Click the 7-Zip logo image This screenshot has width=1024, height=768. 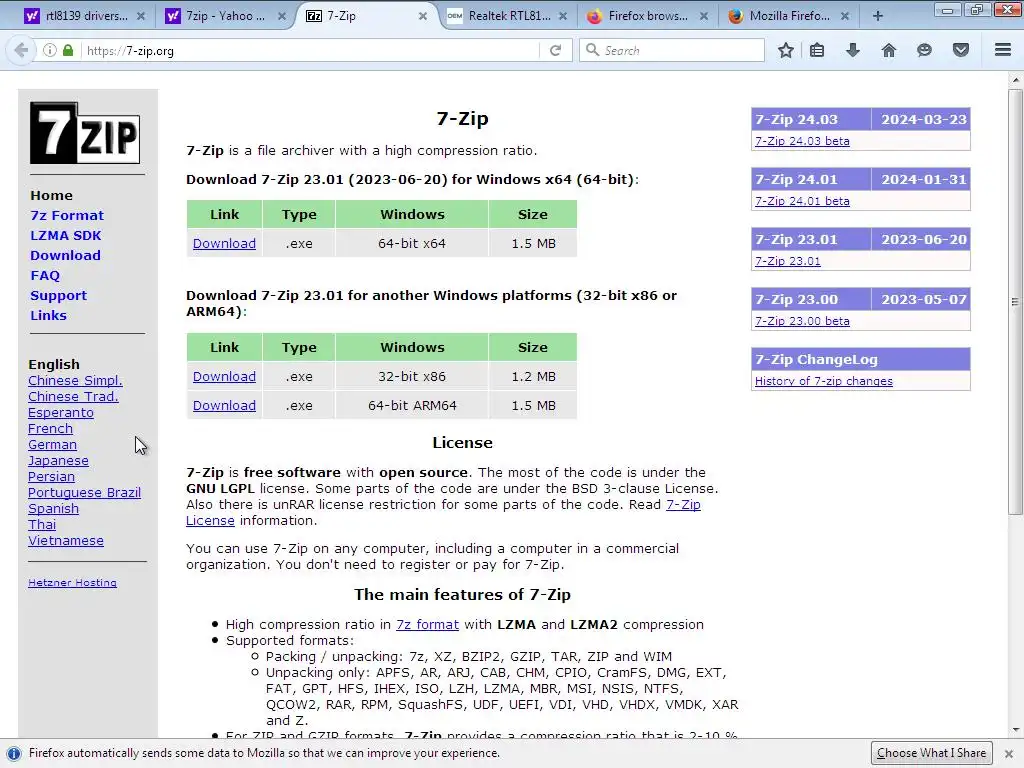85,133
